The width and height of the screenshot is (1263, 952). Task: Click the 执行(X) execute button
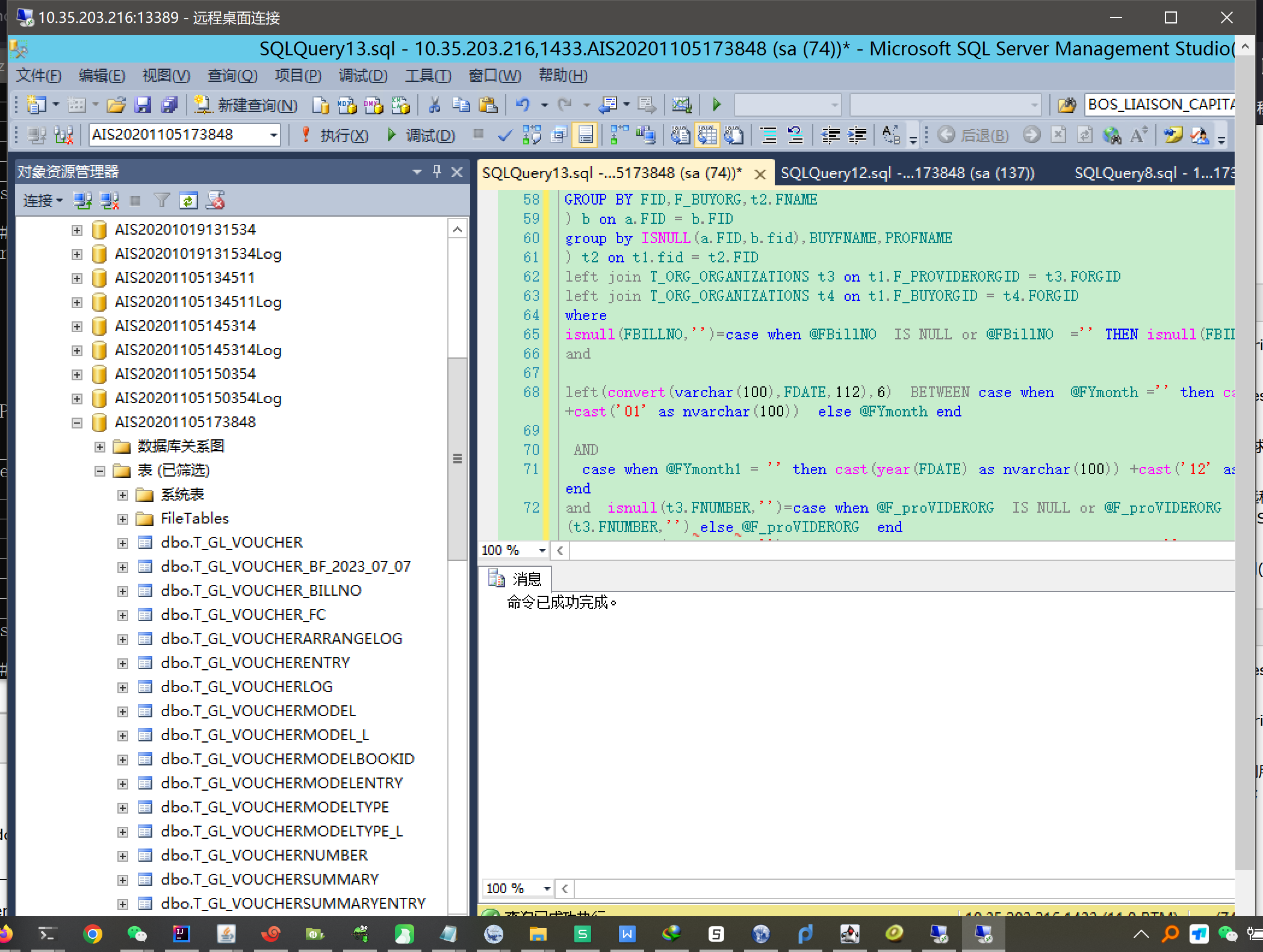pyautogui.click(x=336, y=135)
